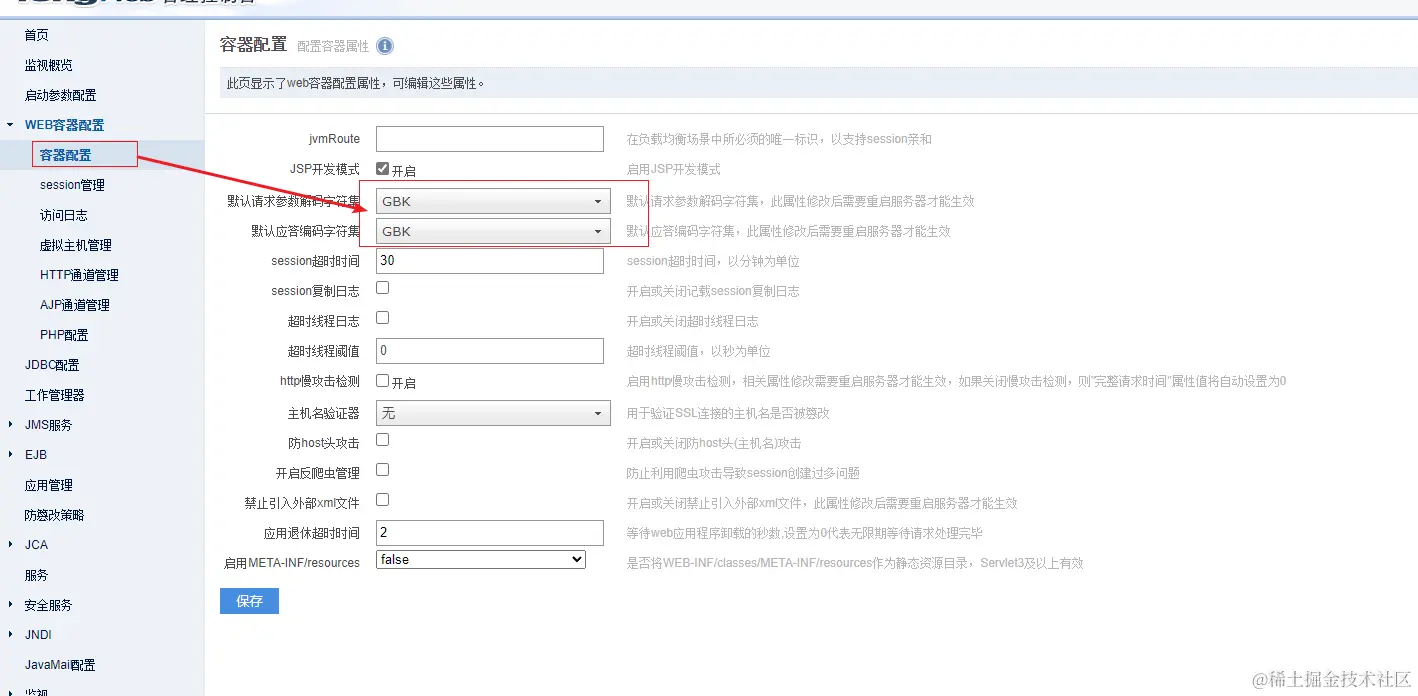Open JavaMail配置 in the sidebar
The width and height of the screenshot is (1418, 696).
pos(60,665)
